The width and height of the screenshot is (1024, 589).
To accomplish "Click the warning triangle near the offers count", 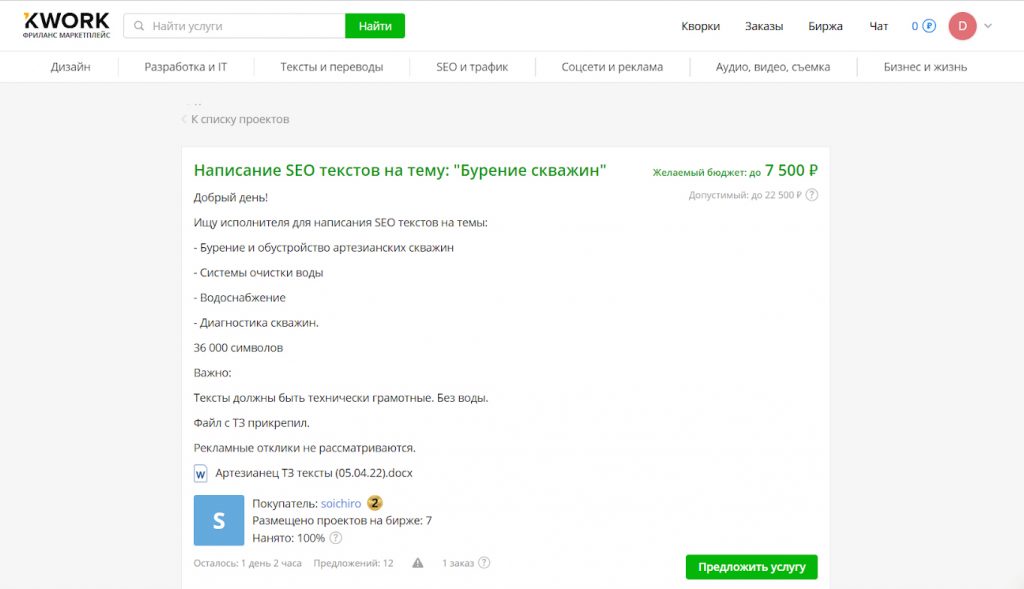I will (x=419, y=563).
